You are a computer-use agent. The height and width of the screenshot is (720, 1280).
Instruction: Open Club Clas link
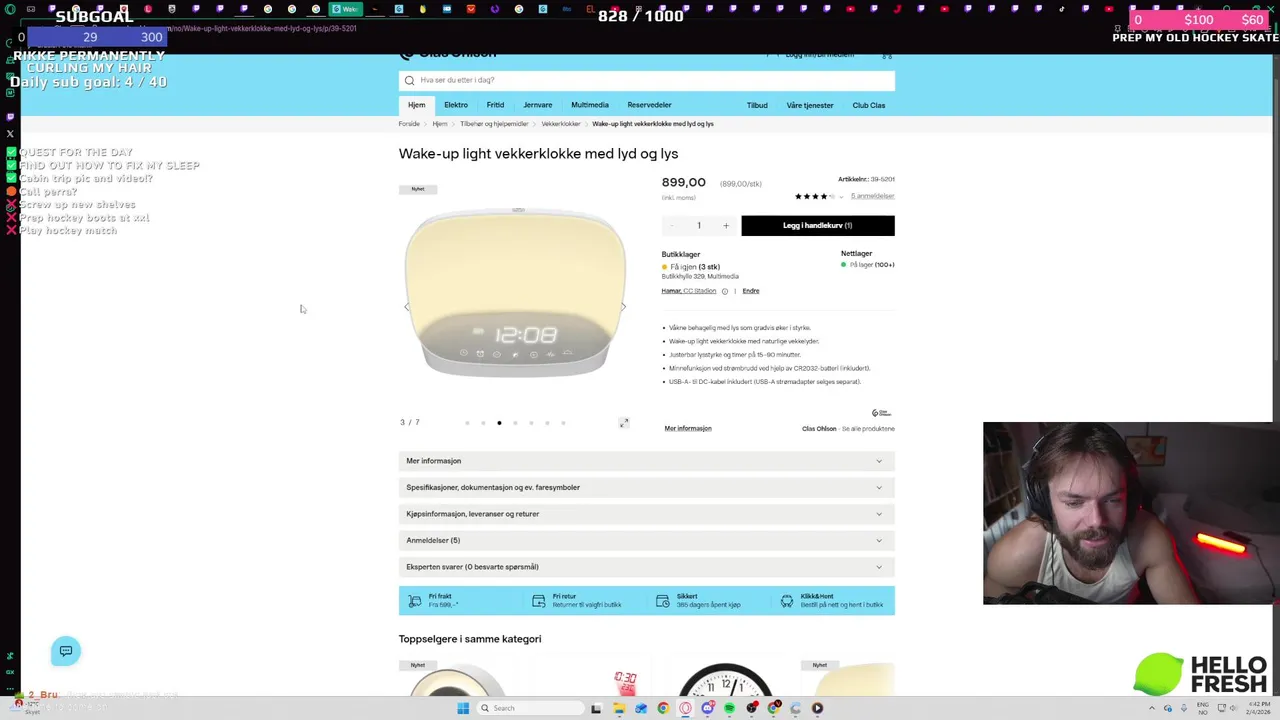tap(869, 105)
